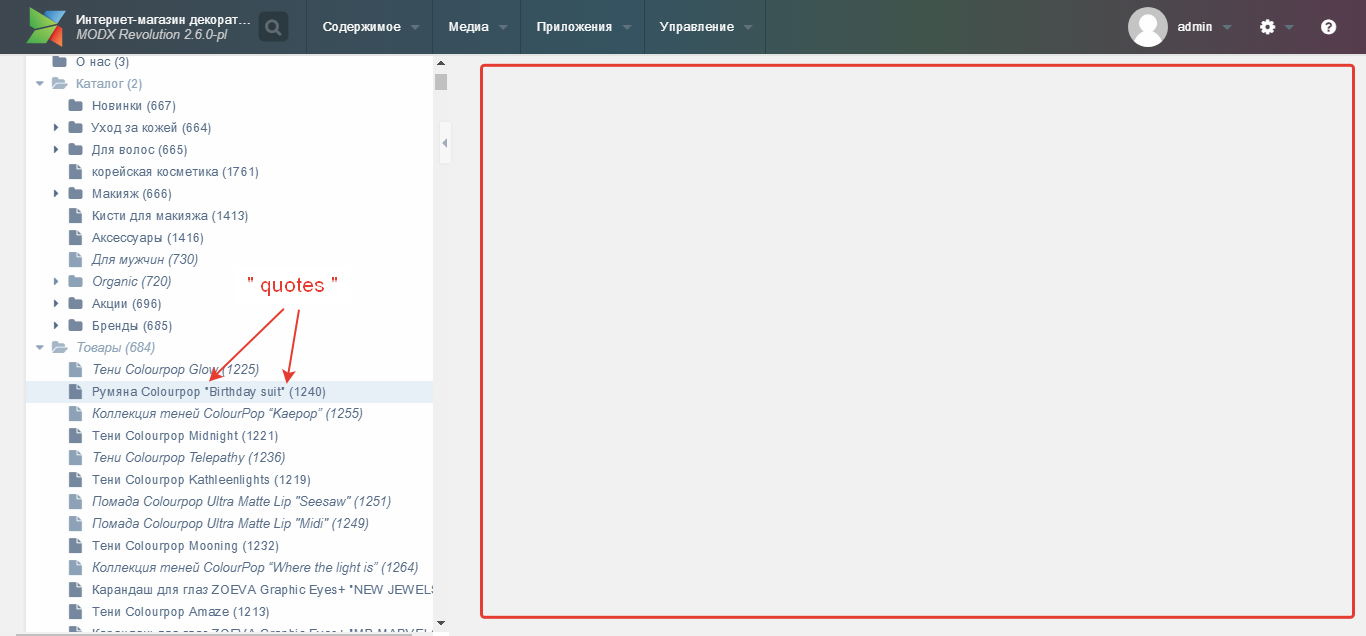This screenshot has height=636, width=1366.
Task: Click open-folder icon of Каталог (2)
Action: pyautogui.click(x=60, y=83)
